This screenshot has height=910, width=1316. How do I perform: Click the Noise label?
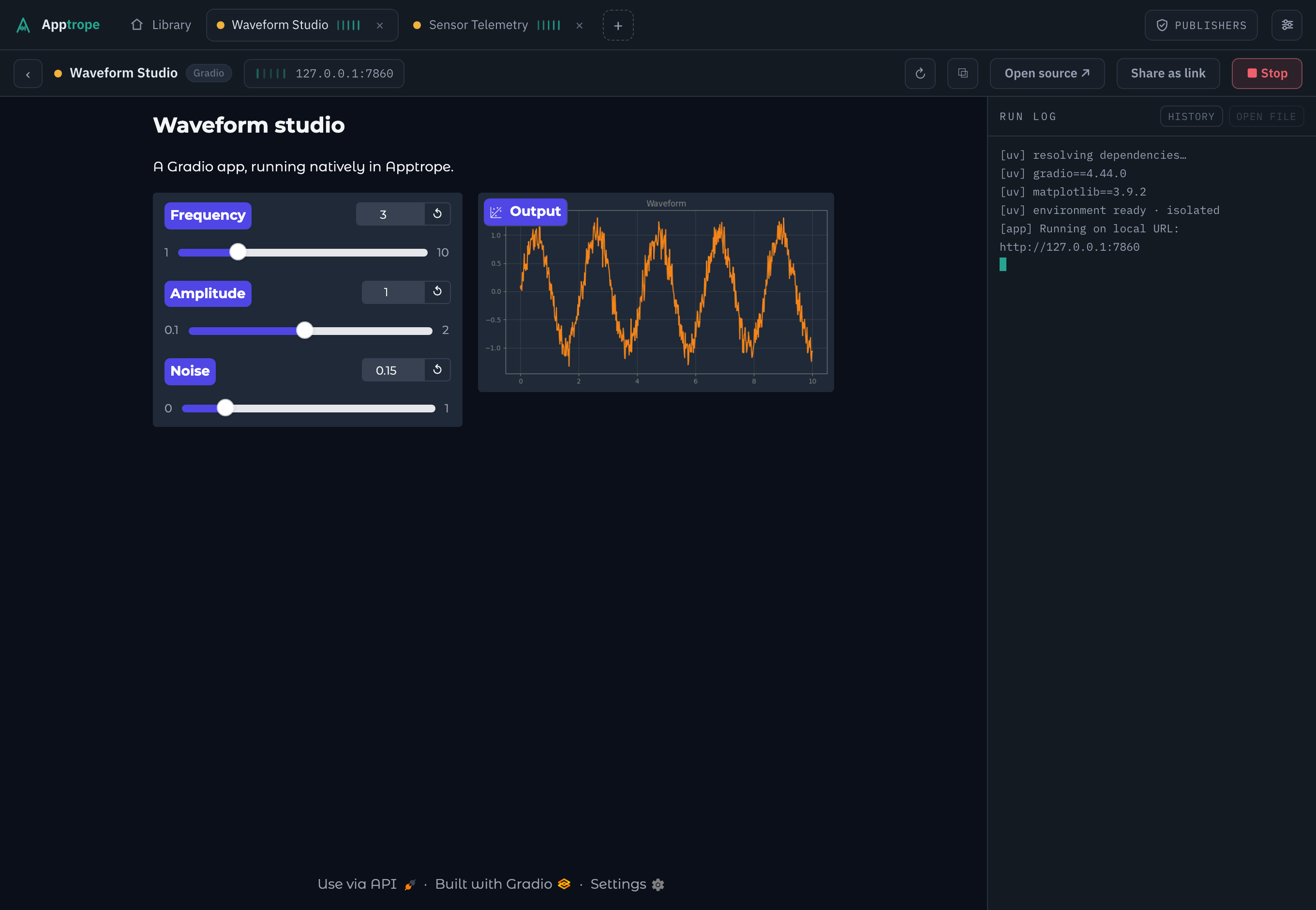click(x=190, y=371)
